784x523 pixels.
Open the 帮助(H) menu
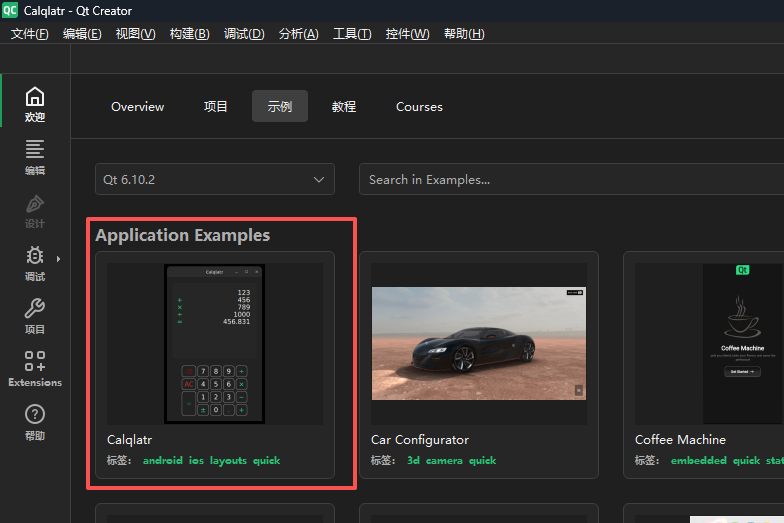point(464,34)
